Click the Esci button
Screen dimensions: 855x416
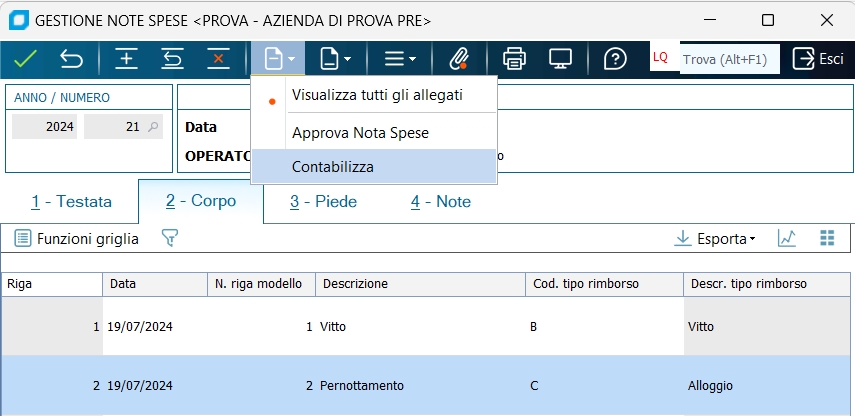[x=818, y=58]
